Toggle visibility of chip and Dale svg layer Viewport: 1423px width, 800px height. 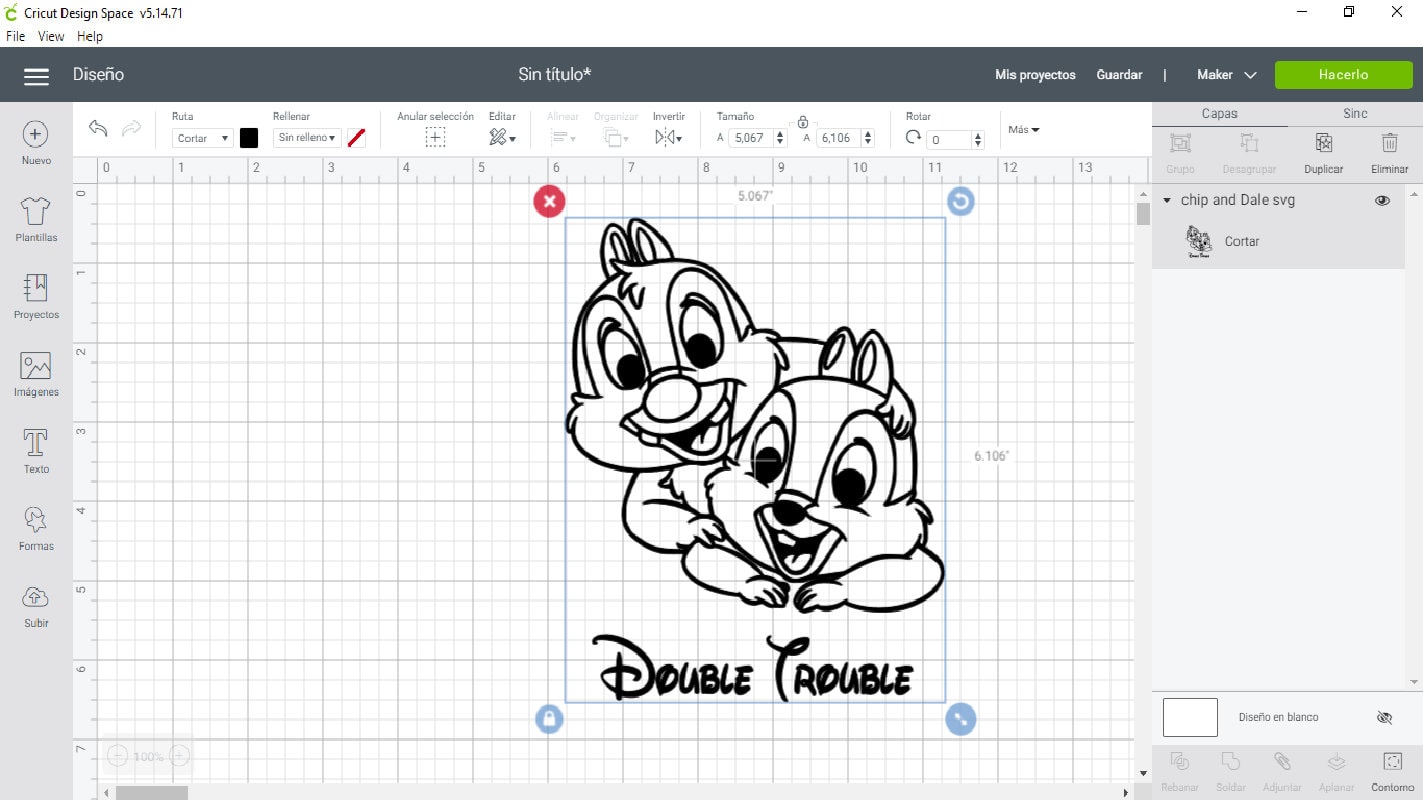[x=1382, y=200]
